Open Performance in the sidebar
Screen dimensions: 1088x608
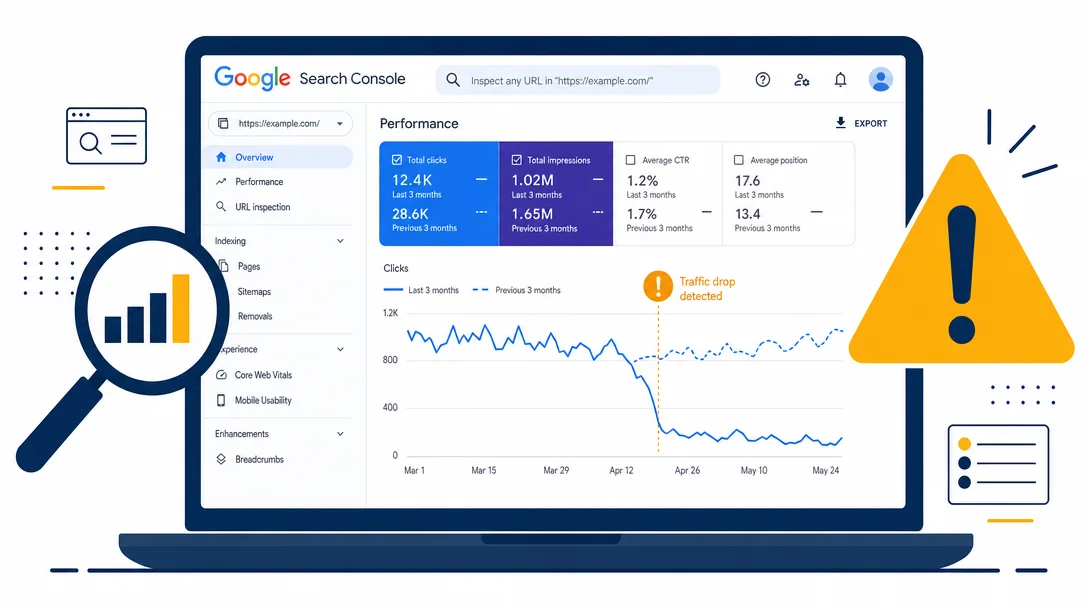[259, 181]
